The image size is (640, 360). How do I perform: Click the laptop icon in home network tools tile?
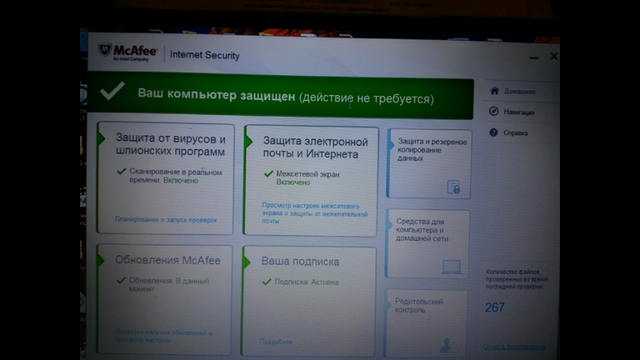pyautogui.click(x=451, y=267)
